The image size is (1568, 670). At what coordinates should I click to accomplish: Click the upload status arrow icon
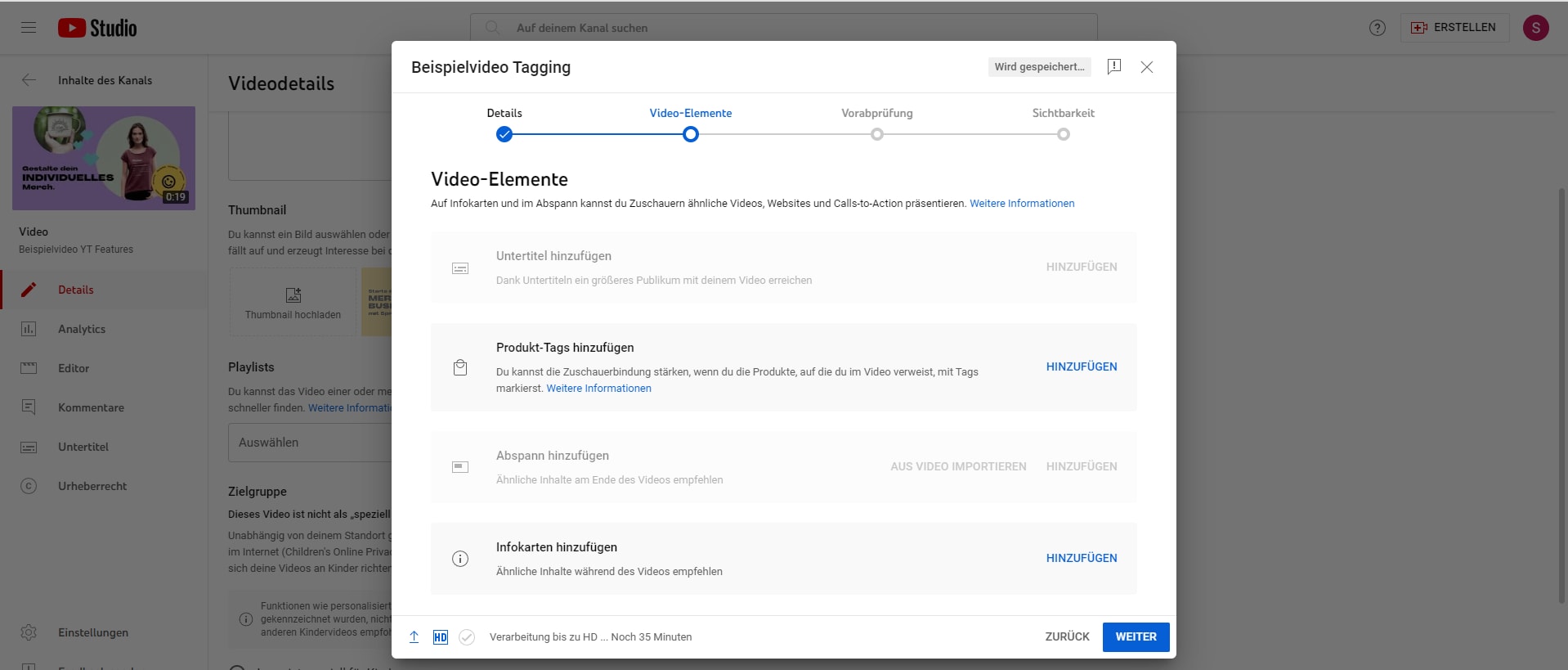[414, 637]
